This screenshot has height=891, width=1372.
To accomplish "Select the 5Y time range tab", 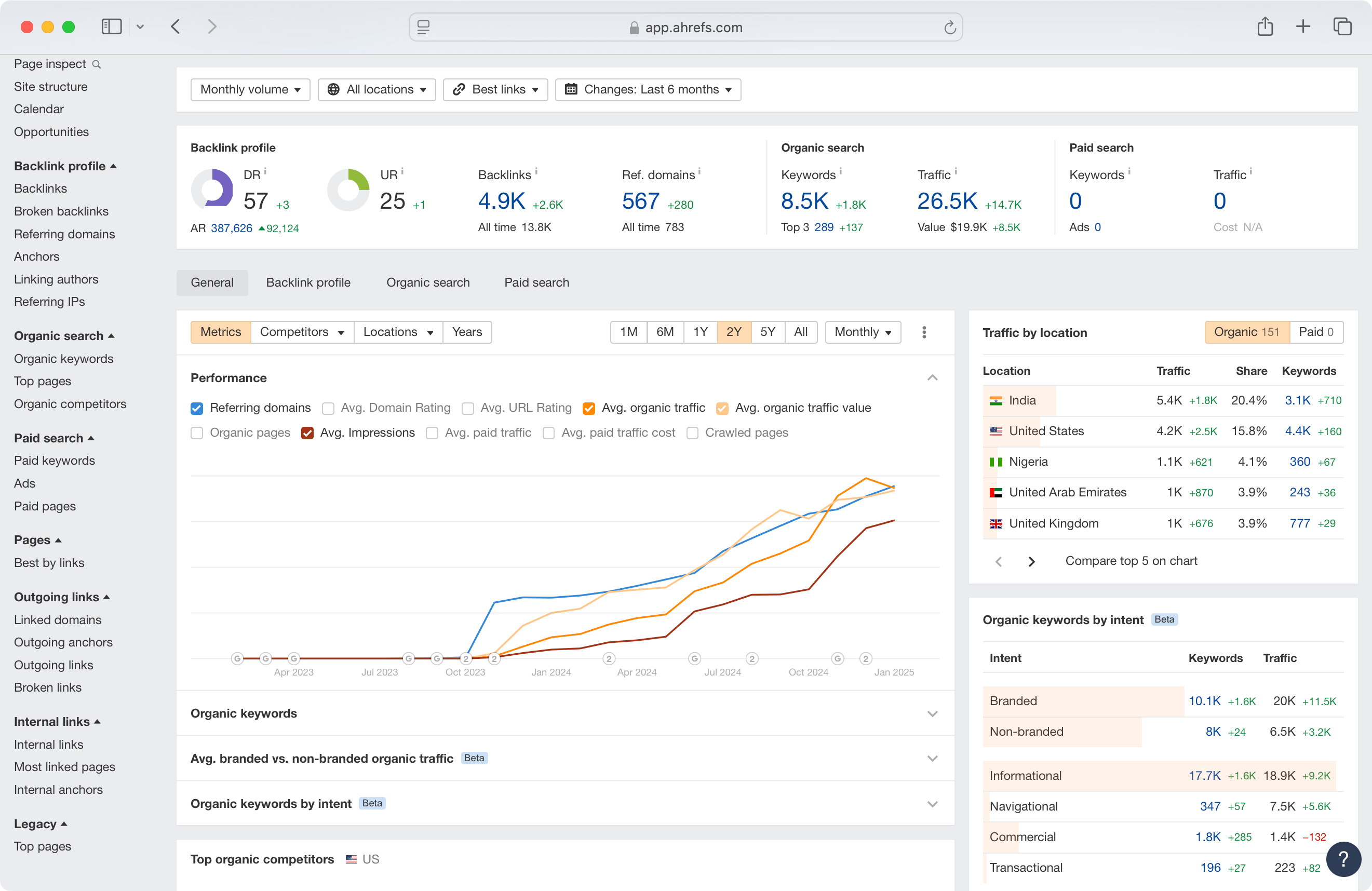I will pos(768,332).
